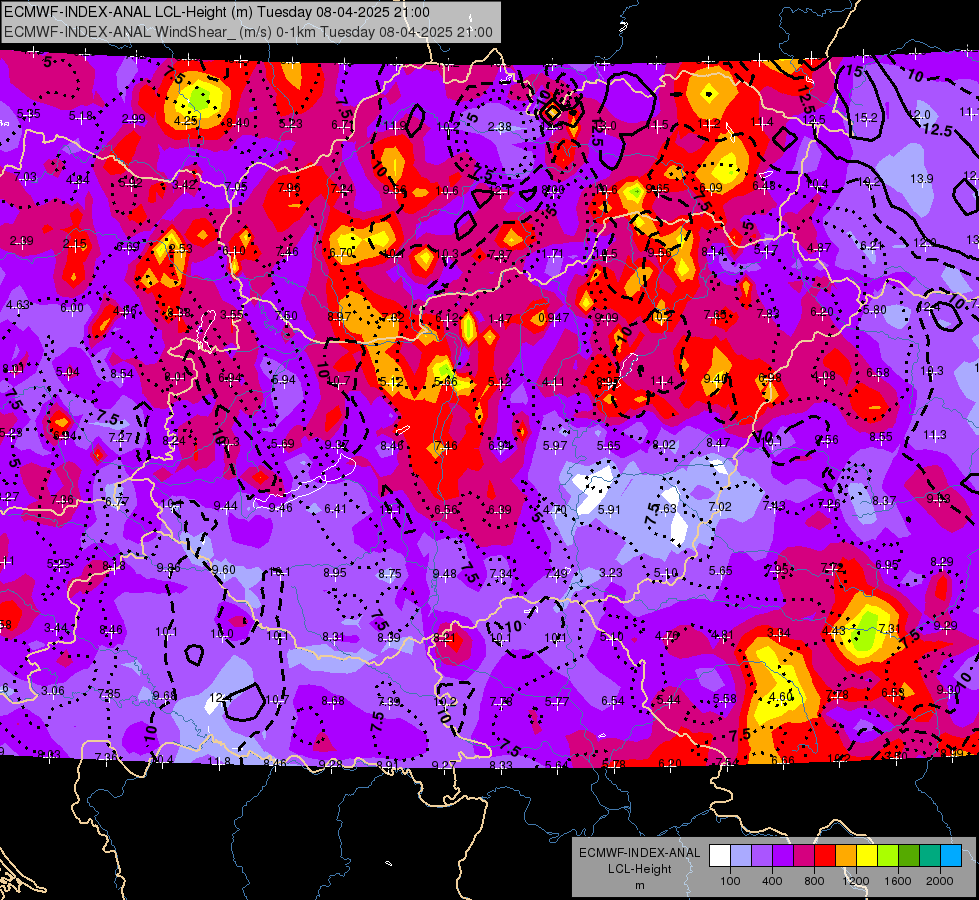This screenshot has height=900, width=979.
Task: Click the 4.25 value in the yellow-green hotspot
Action: pos(186,121)
